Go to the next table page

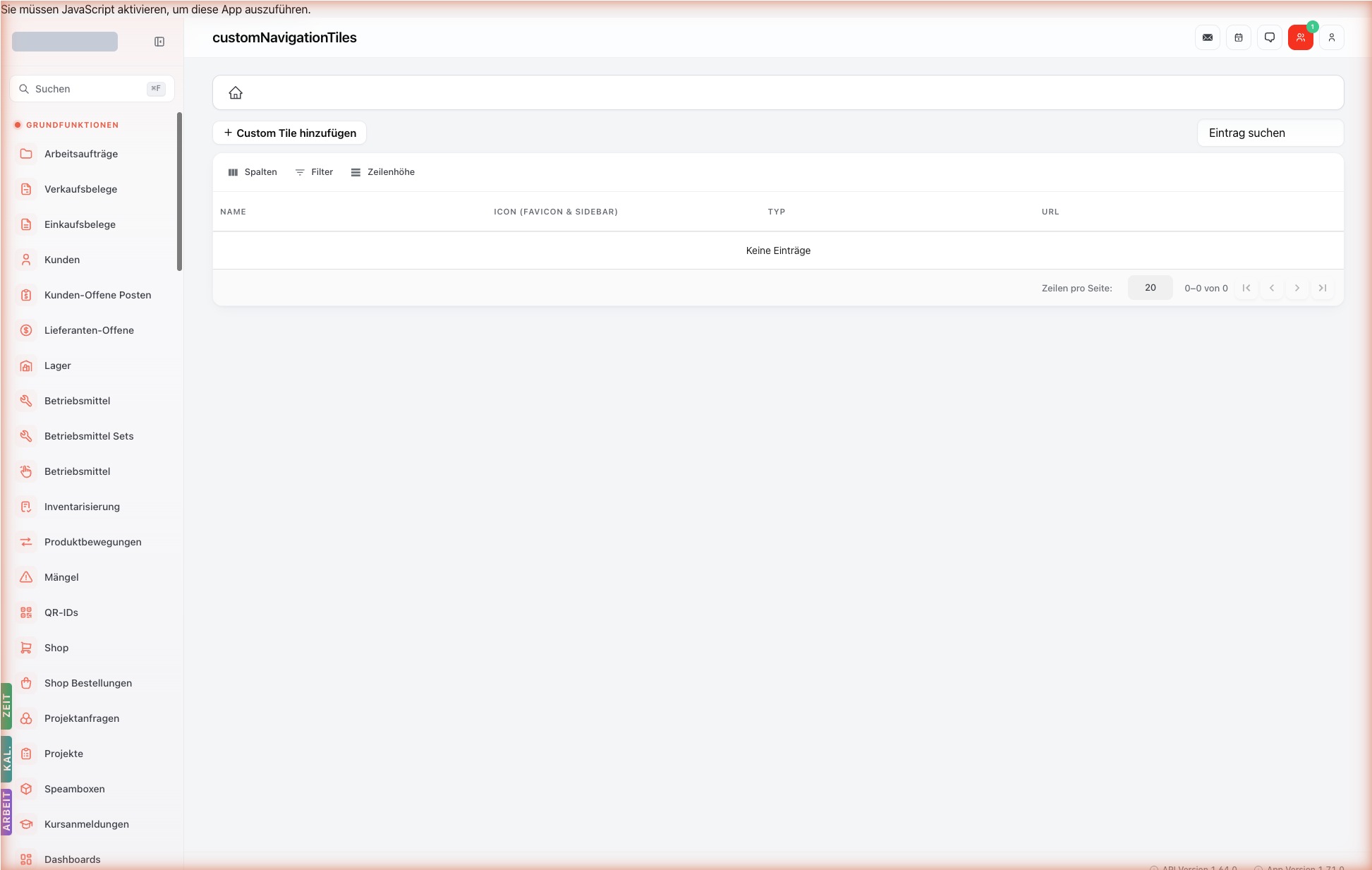[x=1297, y=288]
